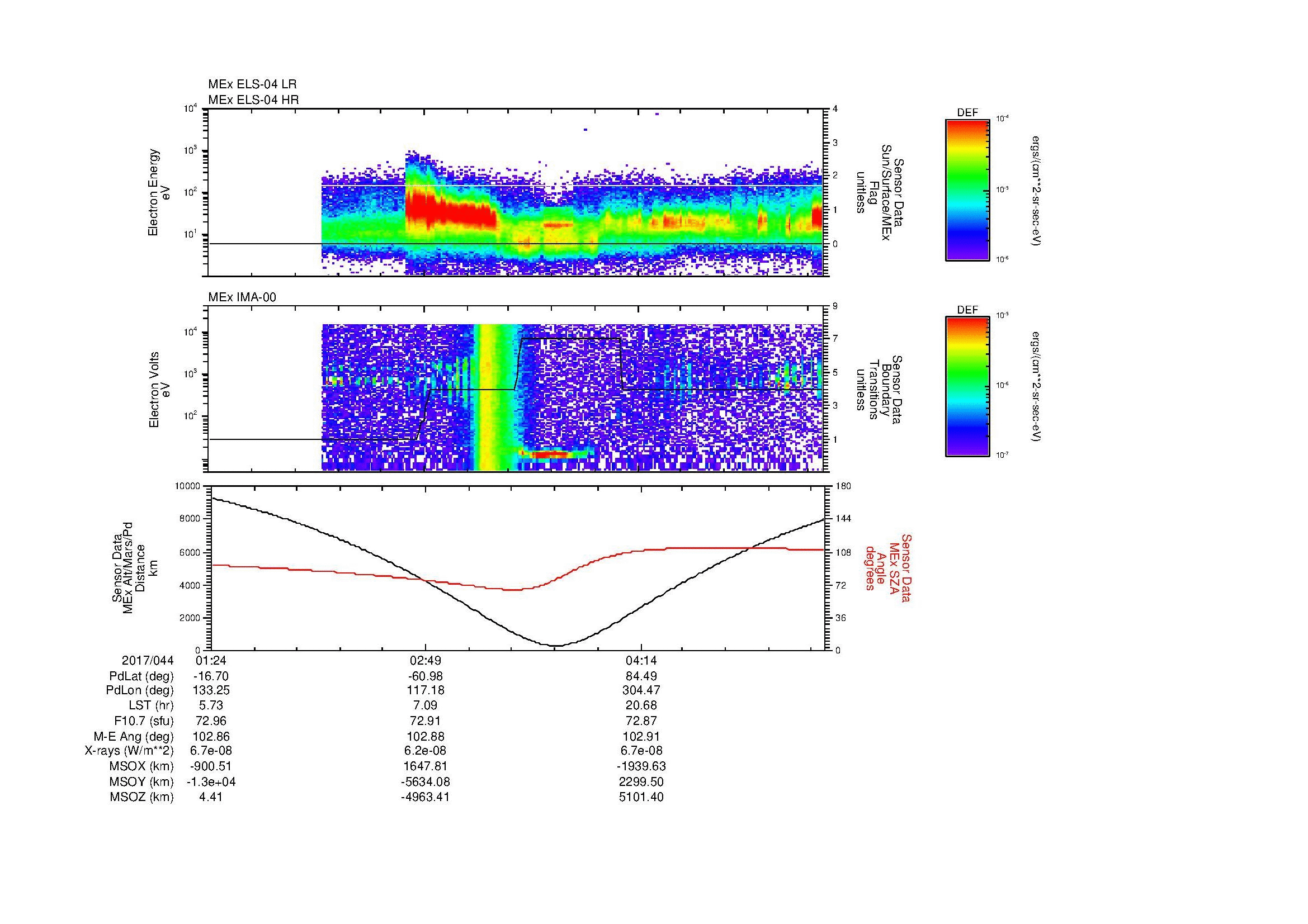
Task: Click the SZA axis tick '180'
Action: coord(843,486)
